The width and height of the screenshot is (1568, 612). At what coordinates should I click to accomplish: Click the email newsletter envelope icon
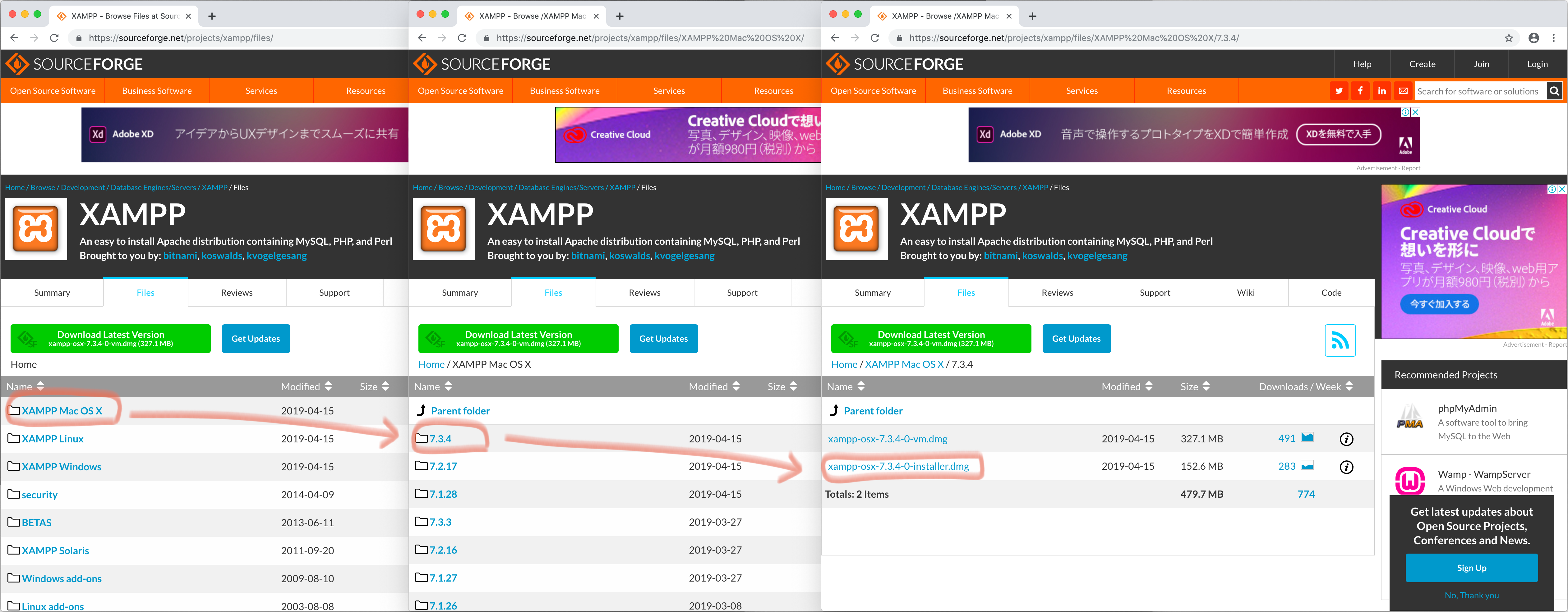pyautogui.click(x=1403, y=91)
